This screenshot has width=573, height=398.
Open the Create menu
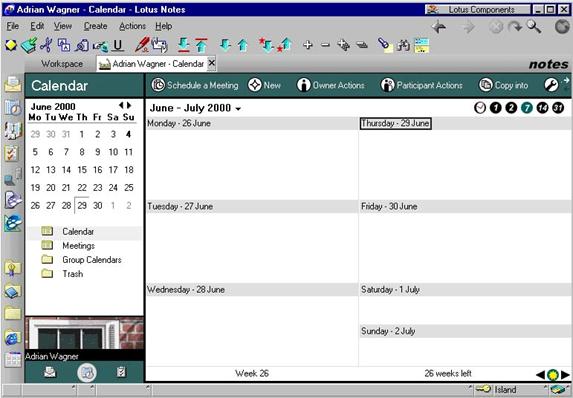(95, 26)
